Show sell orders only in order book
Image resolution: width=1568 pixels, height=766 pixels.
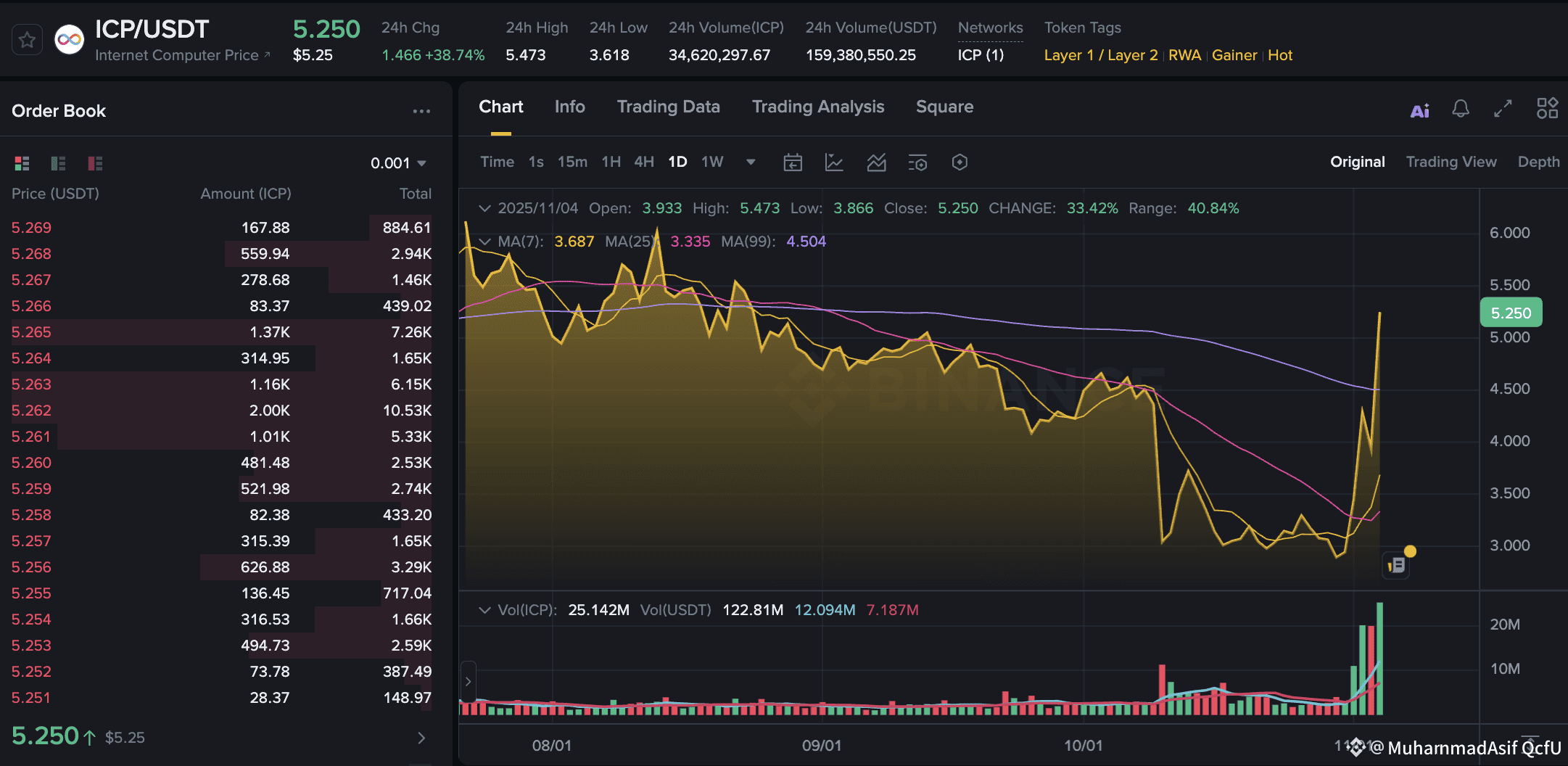click(x=95, y=163)
